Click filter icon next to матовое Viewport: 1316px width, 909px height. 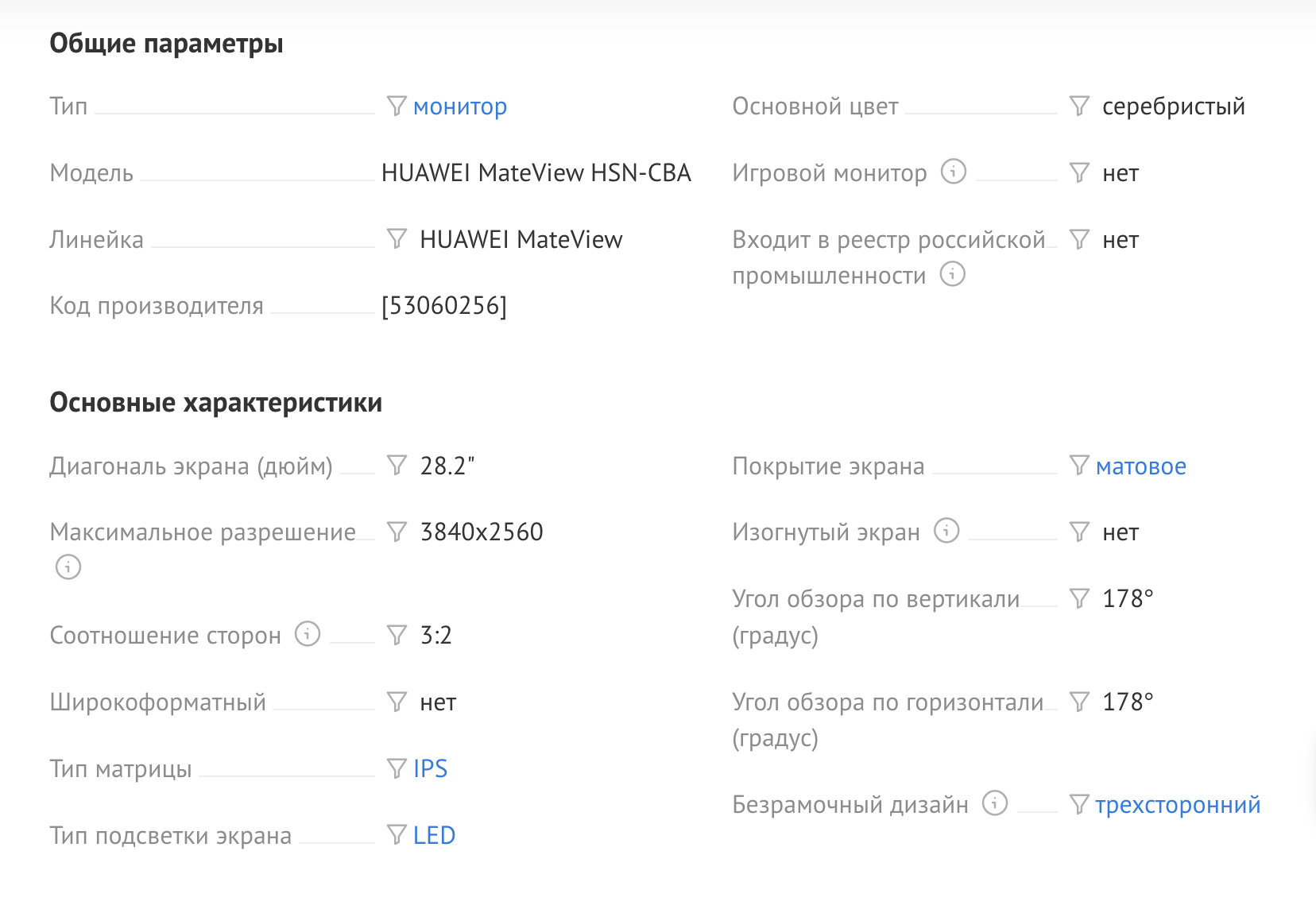[1079, 466]
